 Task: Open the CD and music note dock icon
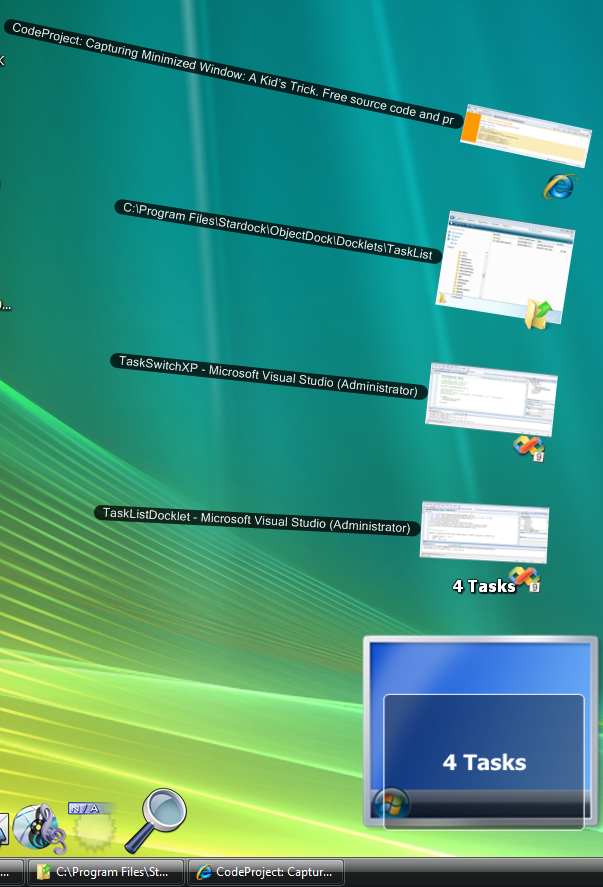click(38, 828)
